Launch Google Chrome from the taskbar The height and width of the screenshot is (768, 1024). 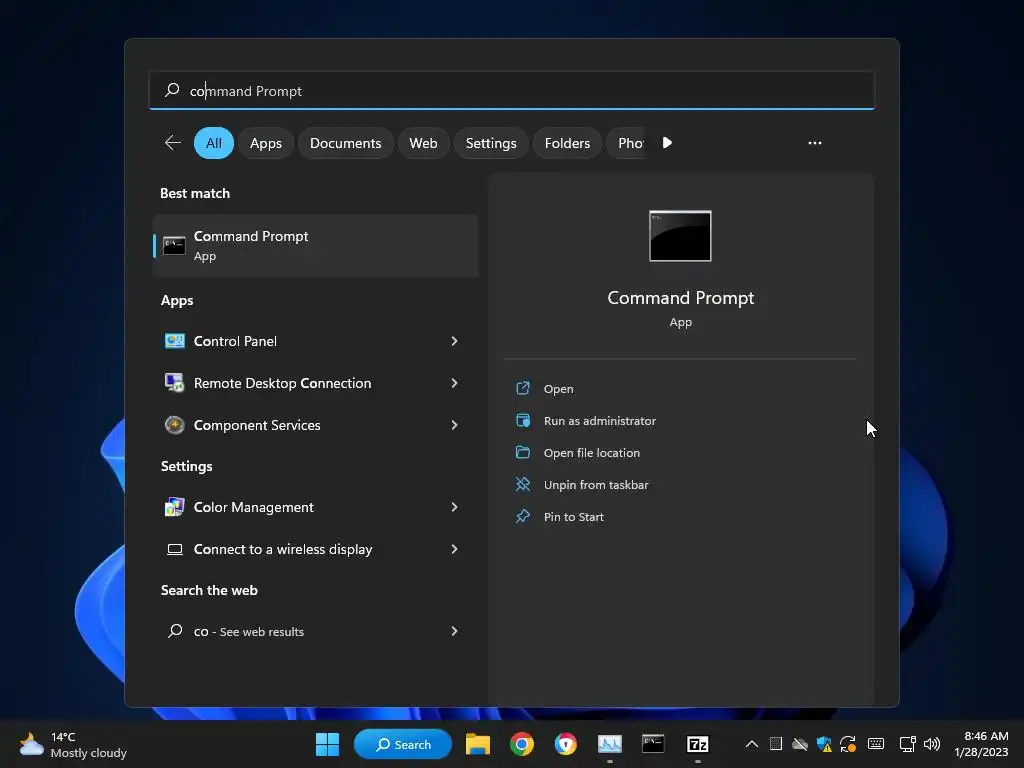[521, 744]
